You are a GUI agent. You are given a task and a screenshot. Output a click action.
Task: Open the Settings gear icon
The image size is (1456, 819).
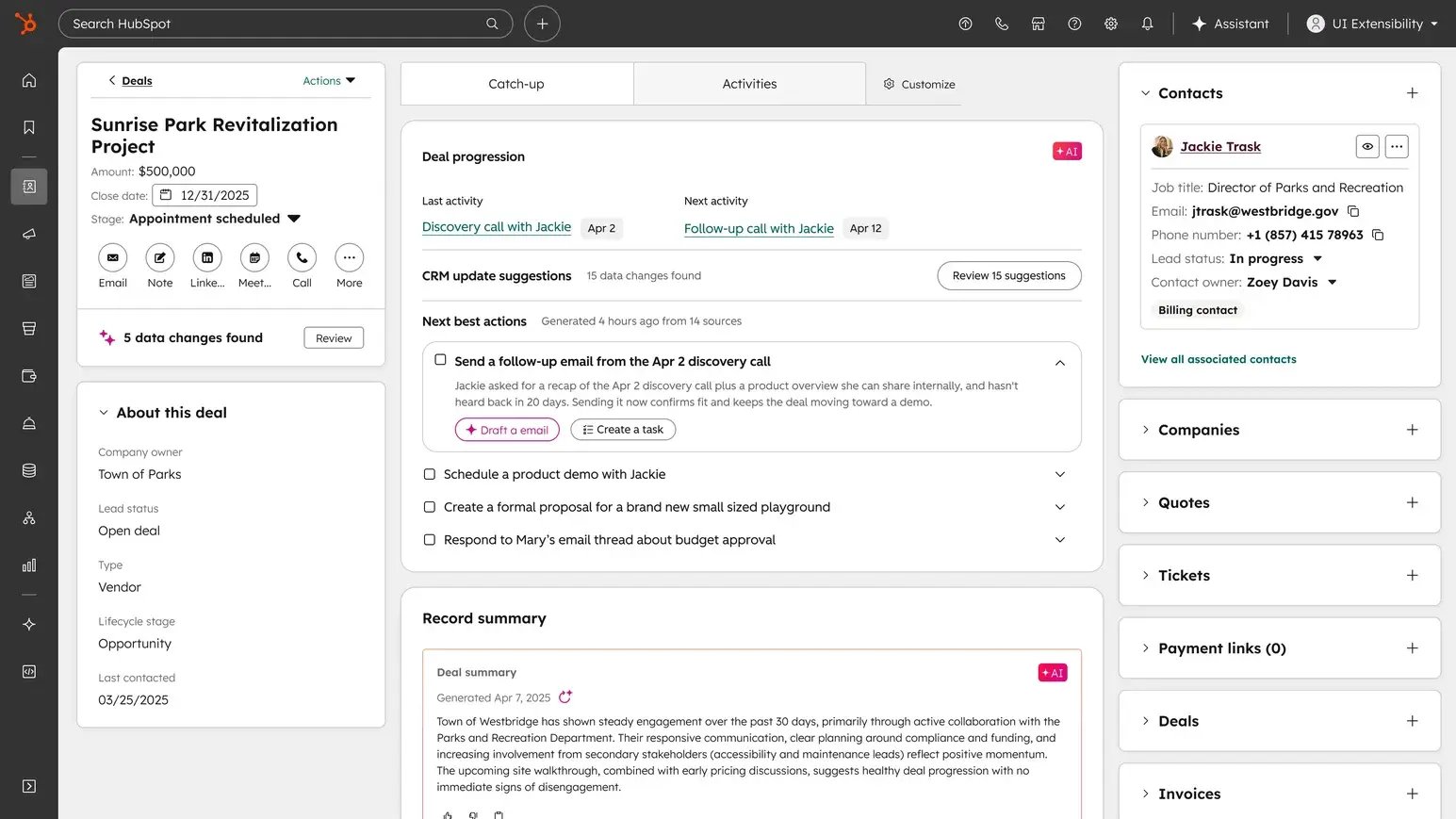point(1111,24)
